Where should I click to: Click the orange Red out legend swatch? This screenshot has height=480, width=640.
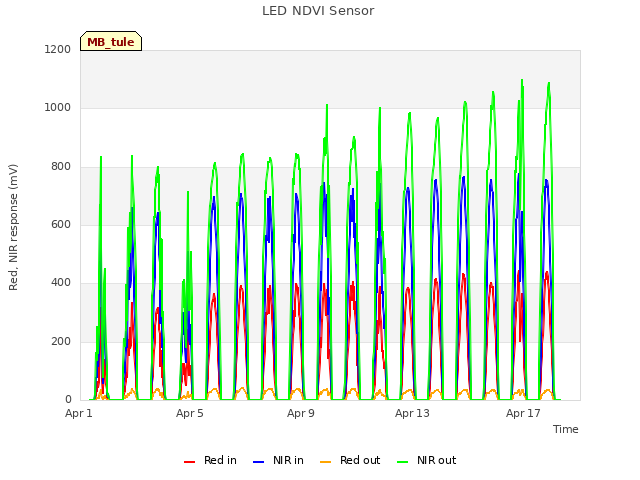[x=325, y=462]
